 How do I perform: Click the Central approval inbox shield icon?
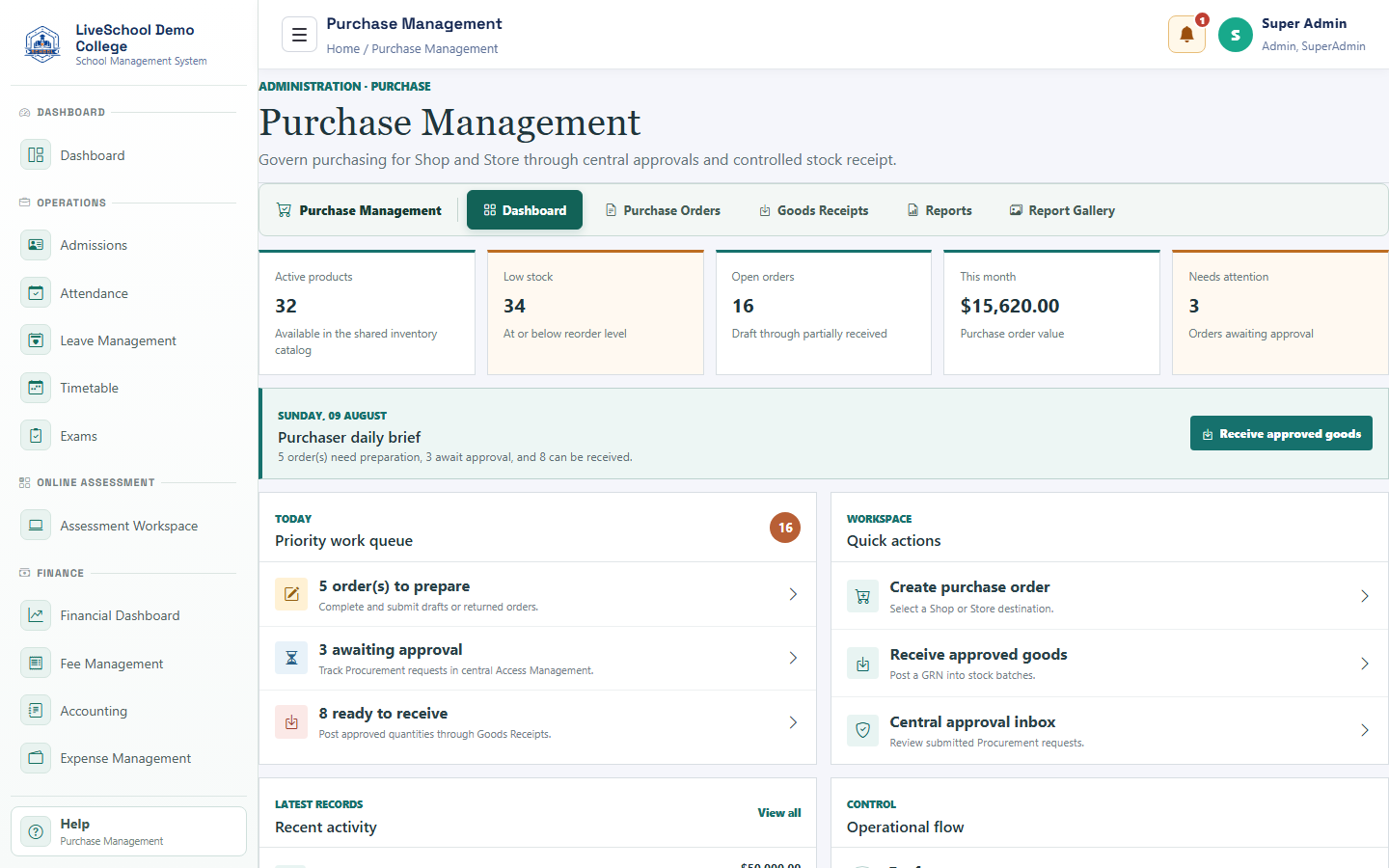(x=863, y=730)
